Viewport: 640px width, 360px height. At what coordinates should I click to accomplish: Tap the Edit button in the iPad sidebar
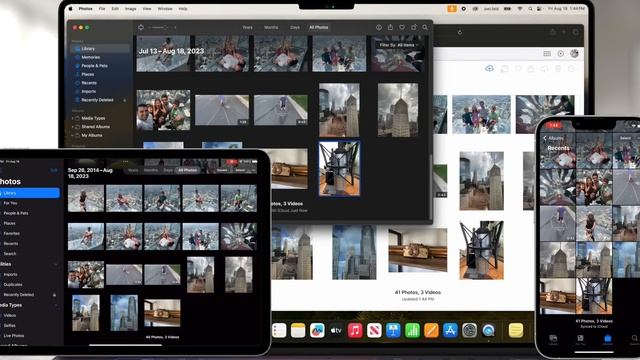54,170
